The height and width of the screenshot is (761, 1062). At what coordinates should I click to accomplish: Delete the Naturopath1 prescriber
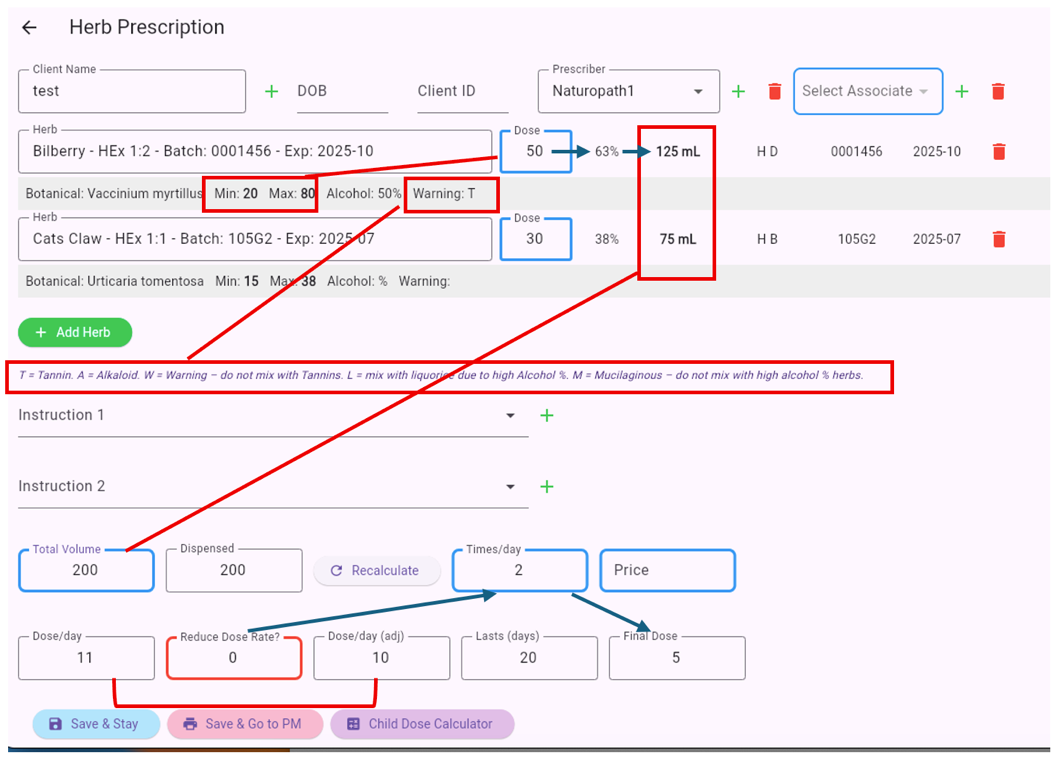click(775, 91)
